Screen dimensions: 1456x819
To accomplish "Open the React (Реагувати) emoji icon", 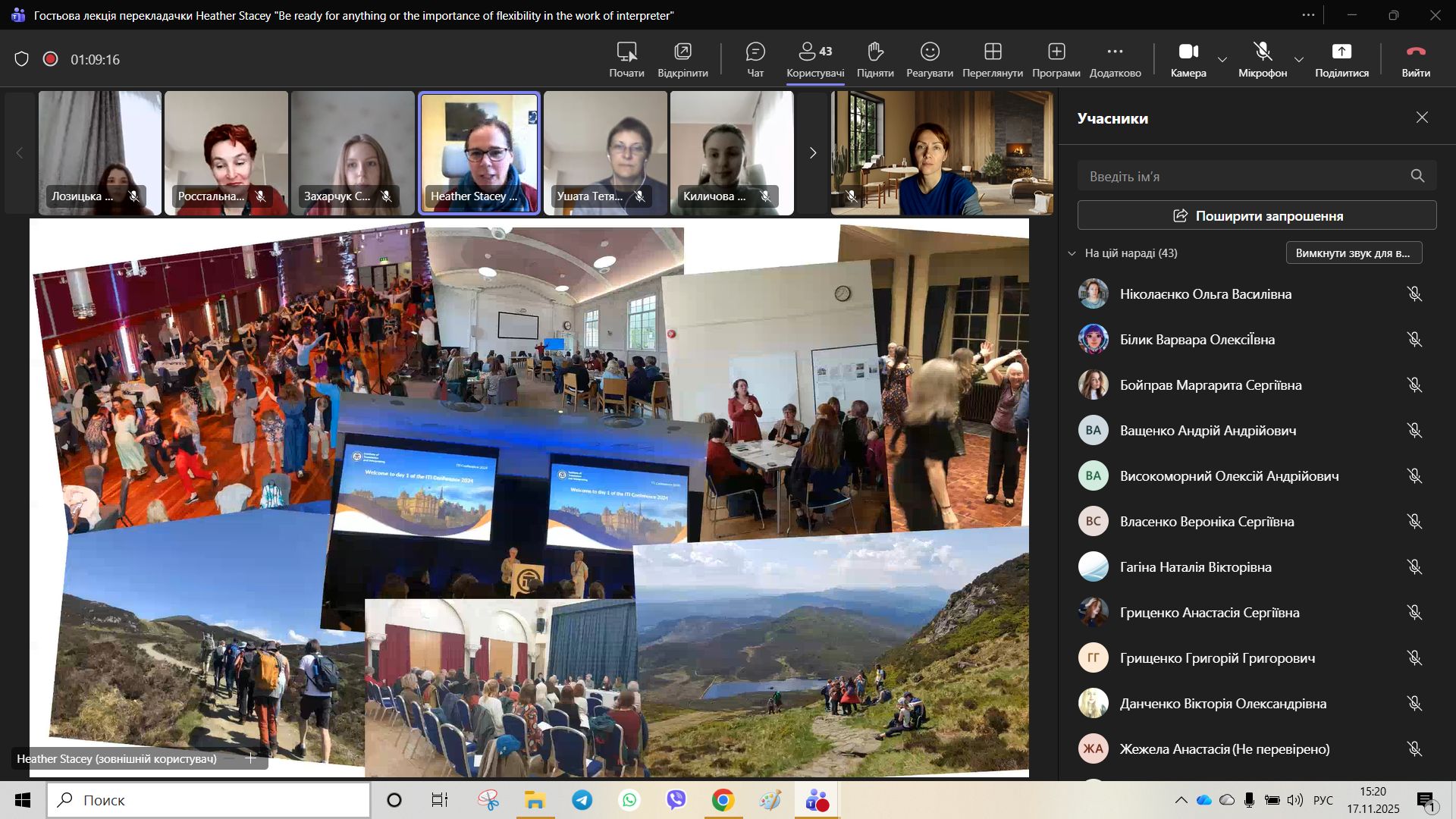I will point(930,52).
